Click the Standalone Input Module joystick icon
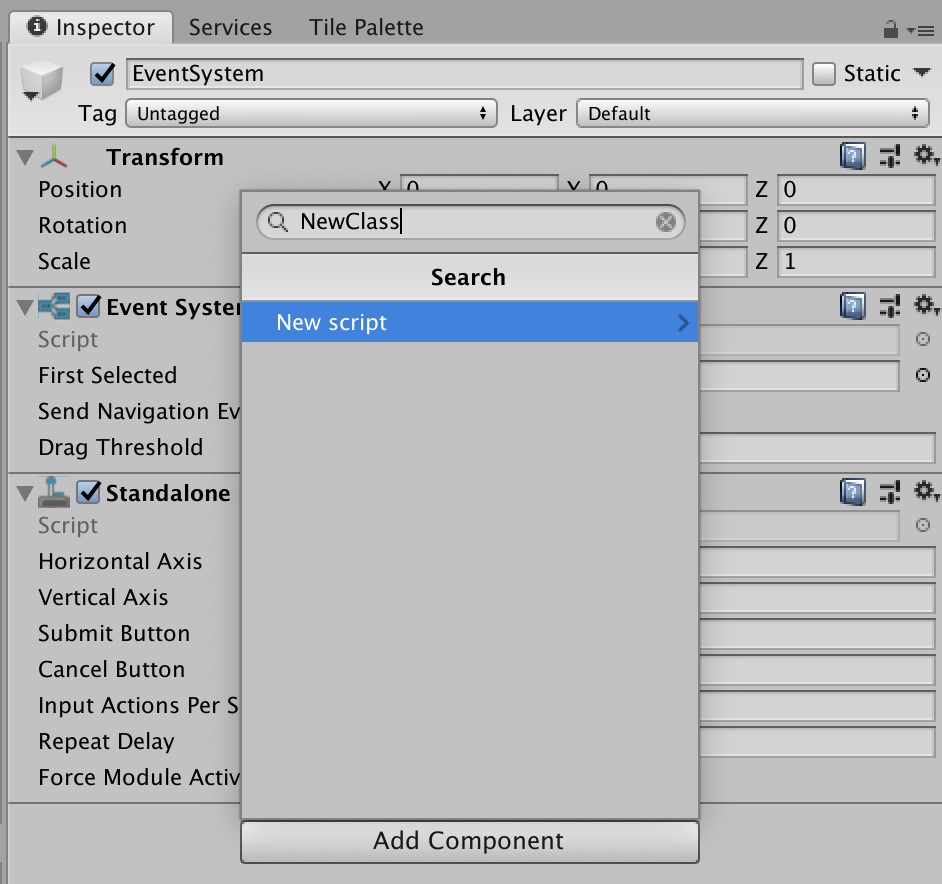This screenshot has width=942, height=884. [x=54, y=492]
